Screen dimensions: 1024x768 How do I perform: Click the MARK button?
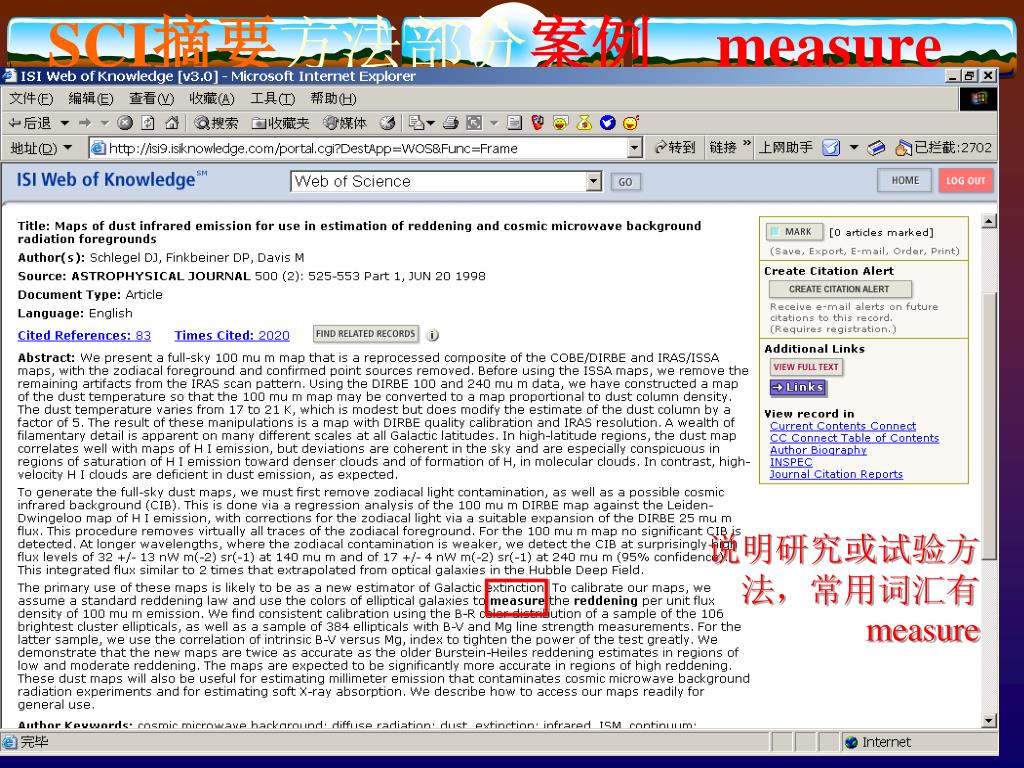point(794,232)
